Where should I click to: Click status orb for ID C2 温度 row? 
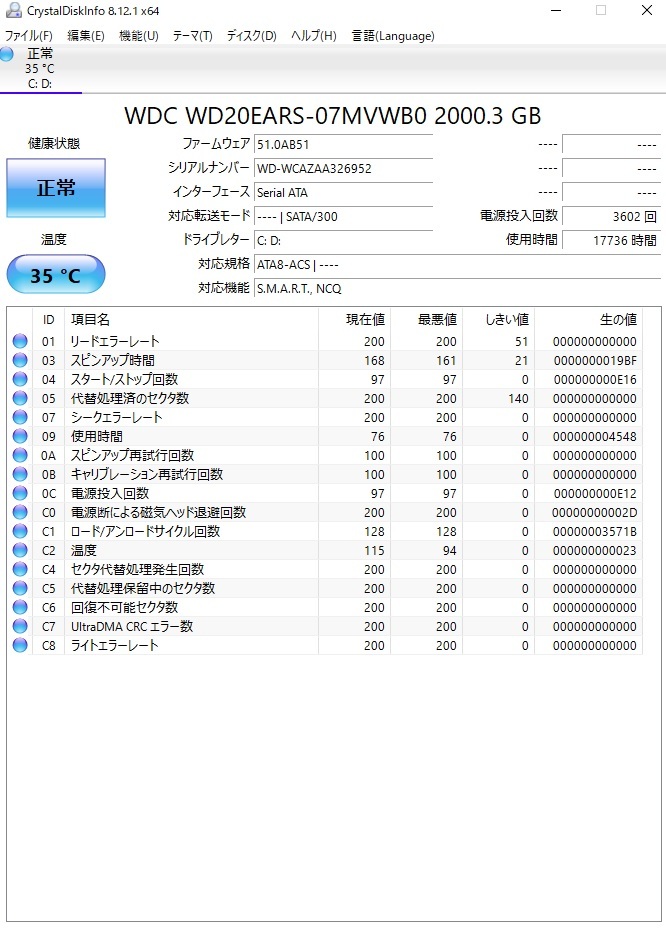click(20, 550)
